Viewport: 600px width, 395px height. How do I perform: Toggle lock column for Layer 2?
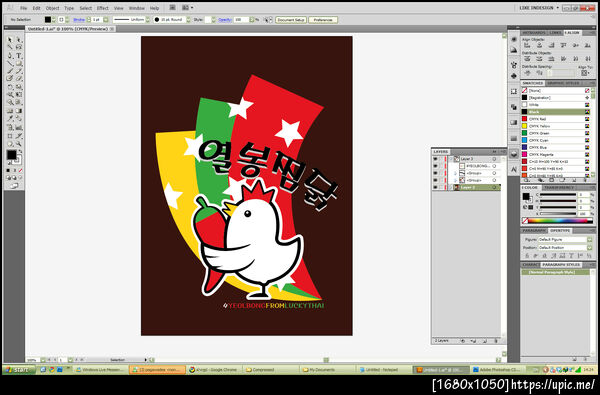[x=442, y=188]
